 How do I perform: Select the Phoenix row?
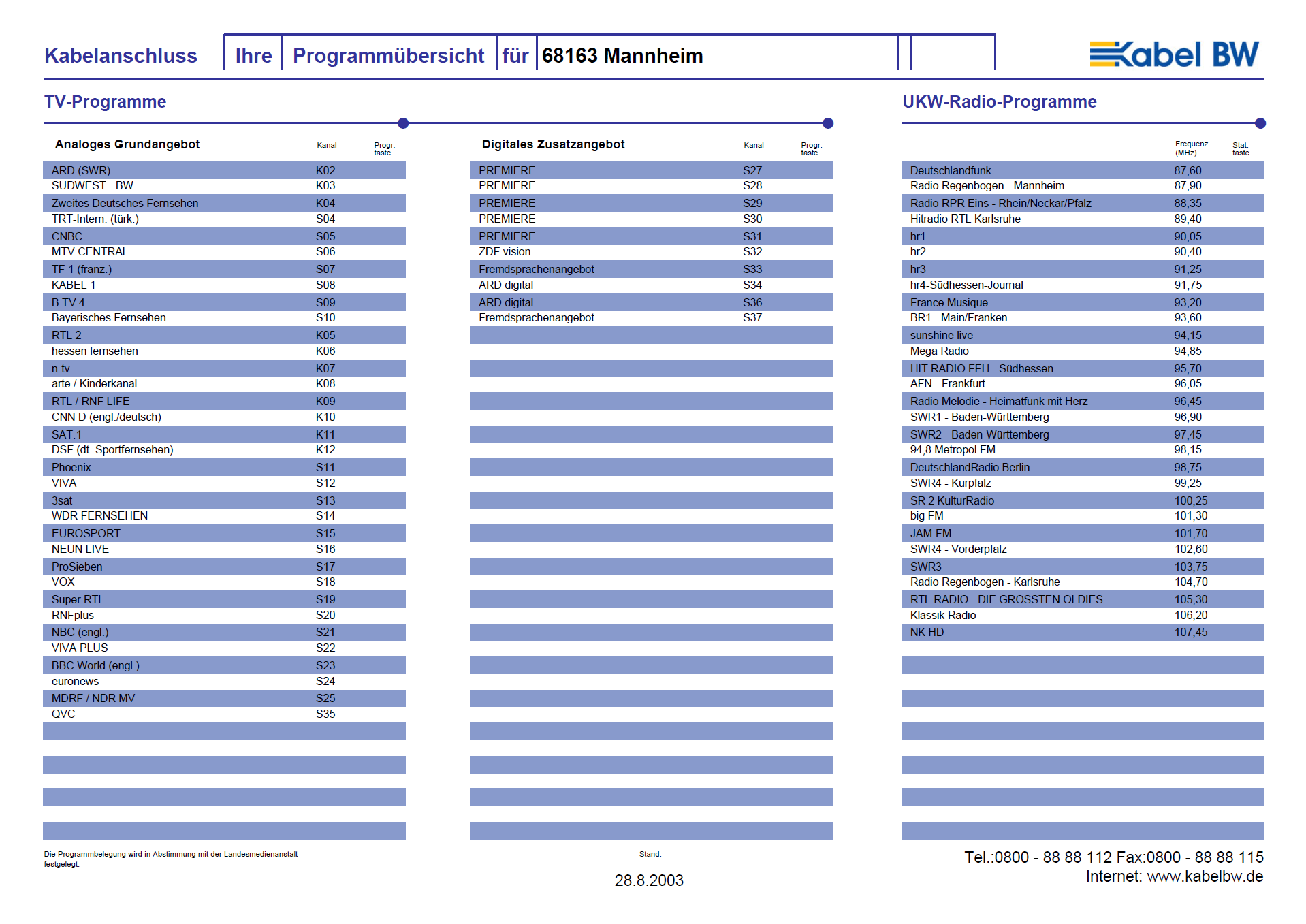tap(224, 467)
